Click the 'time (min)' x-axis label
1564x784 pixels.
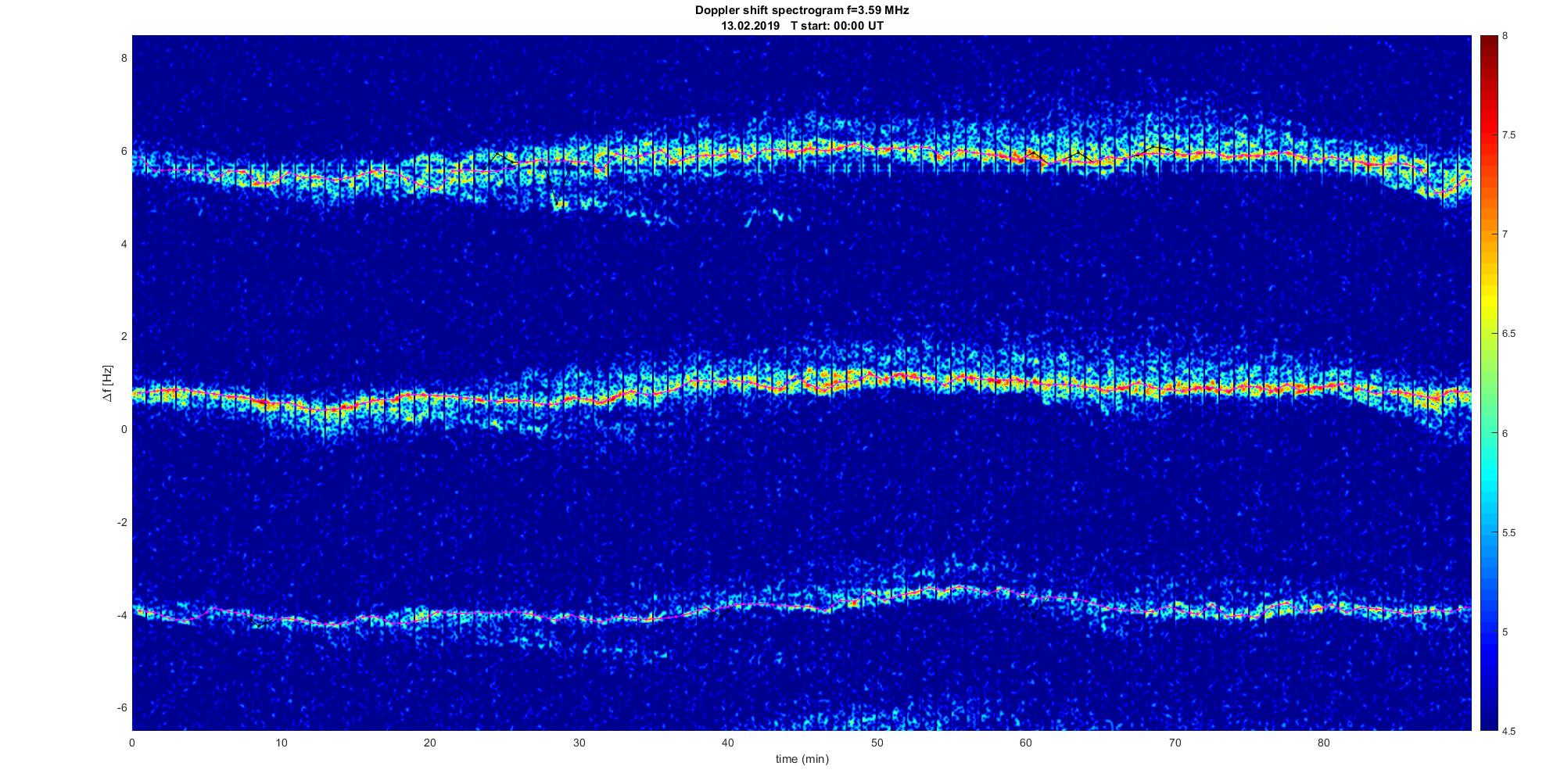(x=802, y=759)
